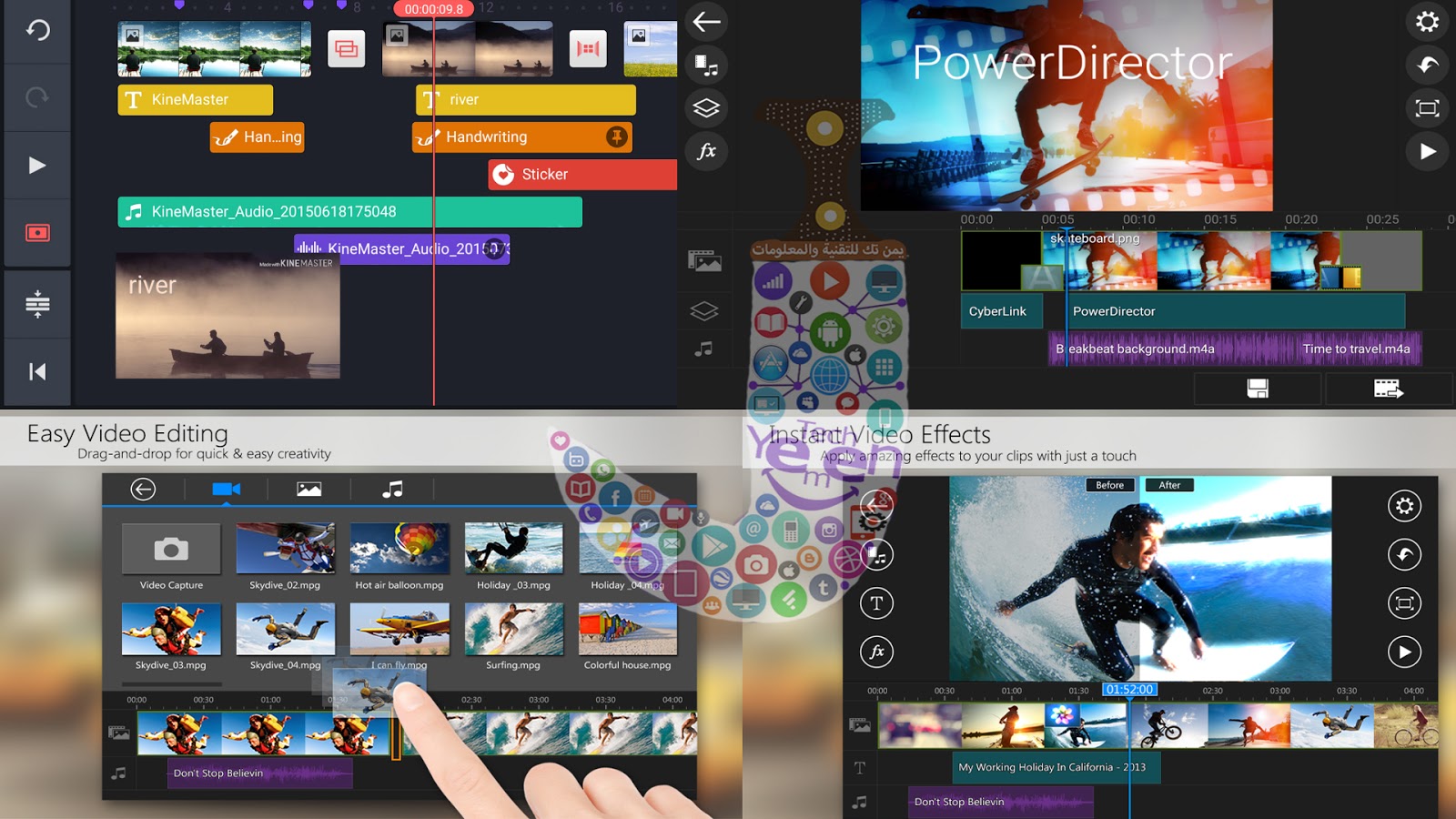Switch to the music library tab
Image resolution: width=1456 pixels, height=819 pixels.
[x=392, y=490]
